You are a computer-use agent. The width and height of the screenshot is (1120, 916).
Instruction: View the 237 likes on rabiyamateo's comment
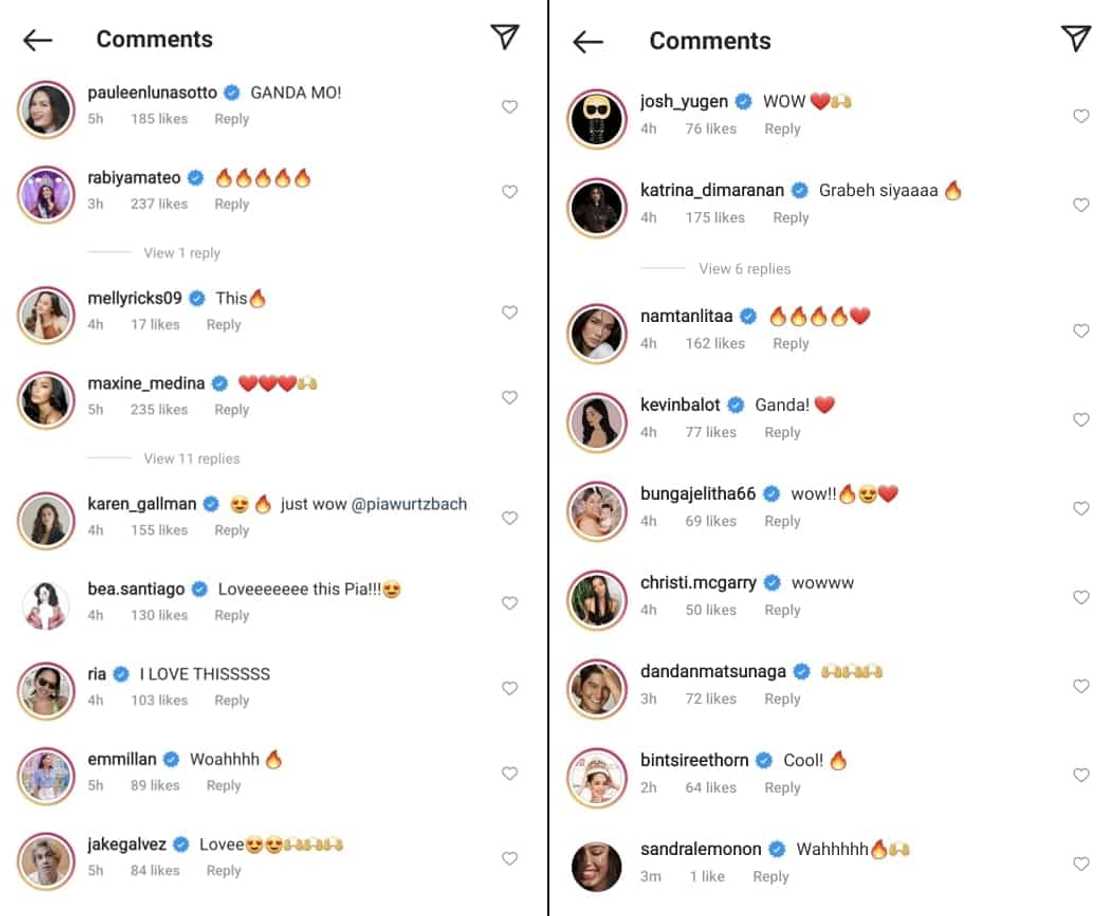tap(159, 204)
